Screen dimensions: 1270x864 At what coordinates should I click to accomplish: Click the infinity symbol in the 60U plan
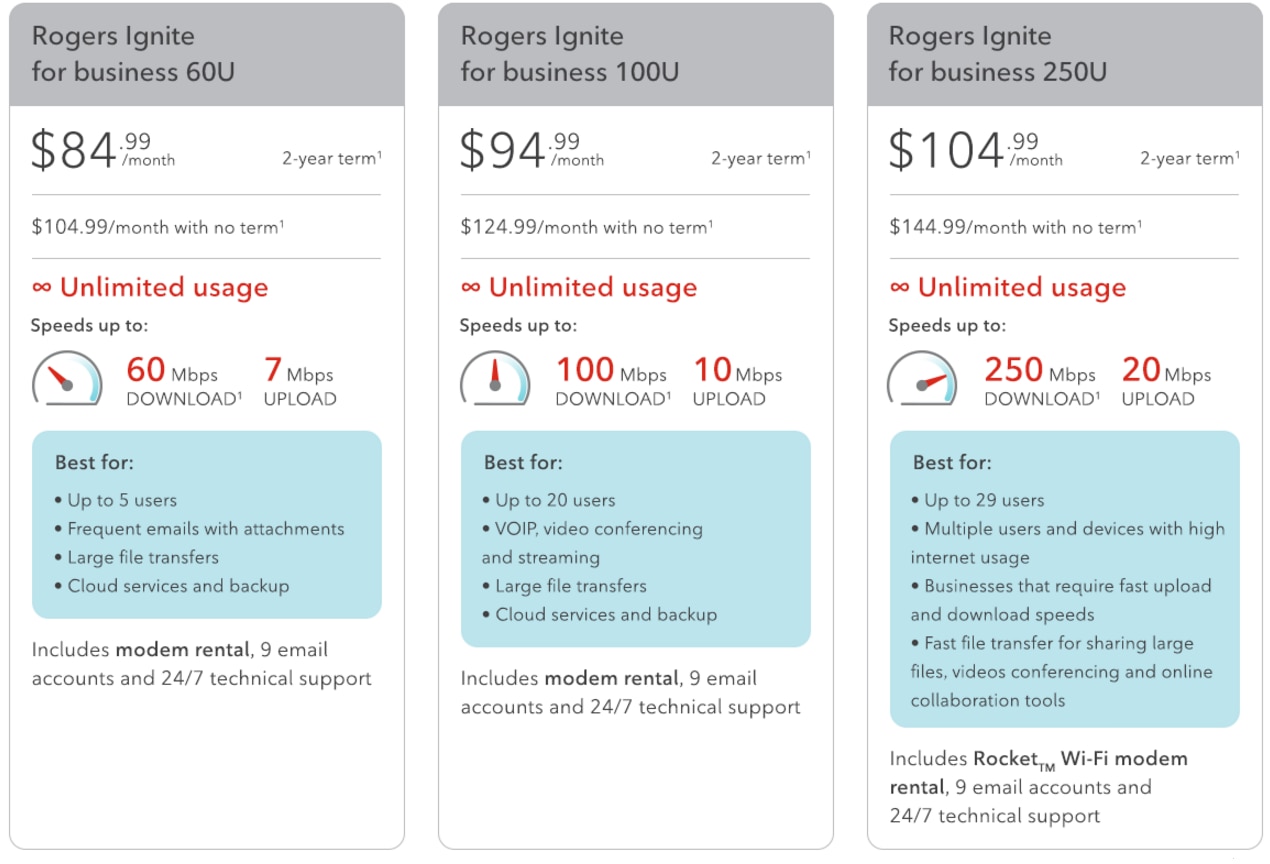point(41,288)
